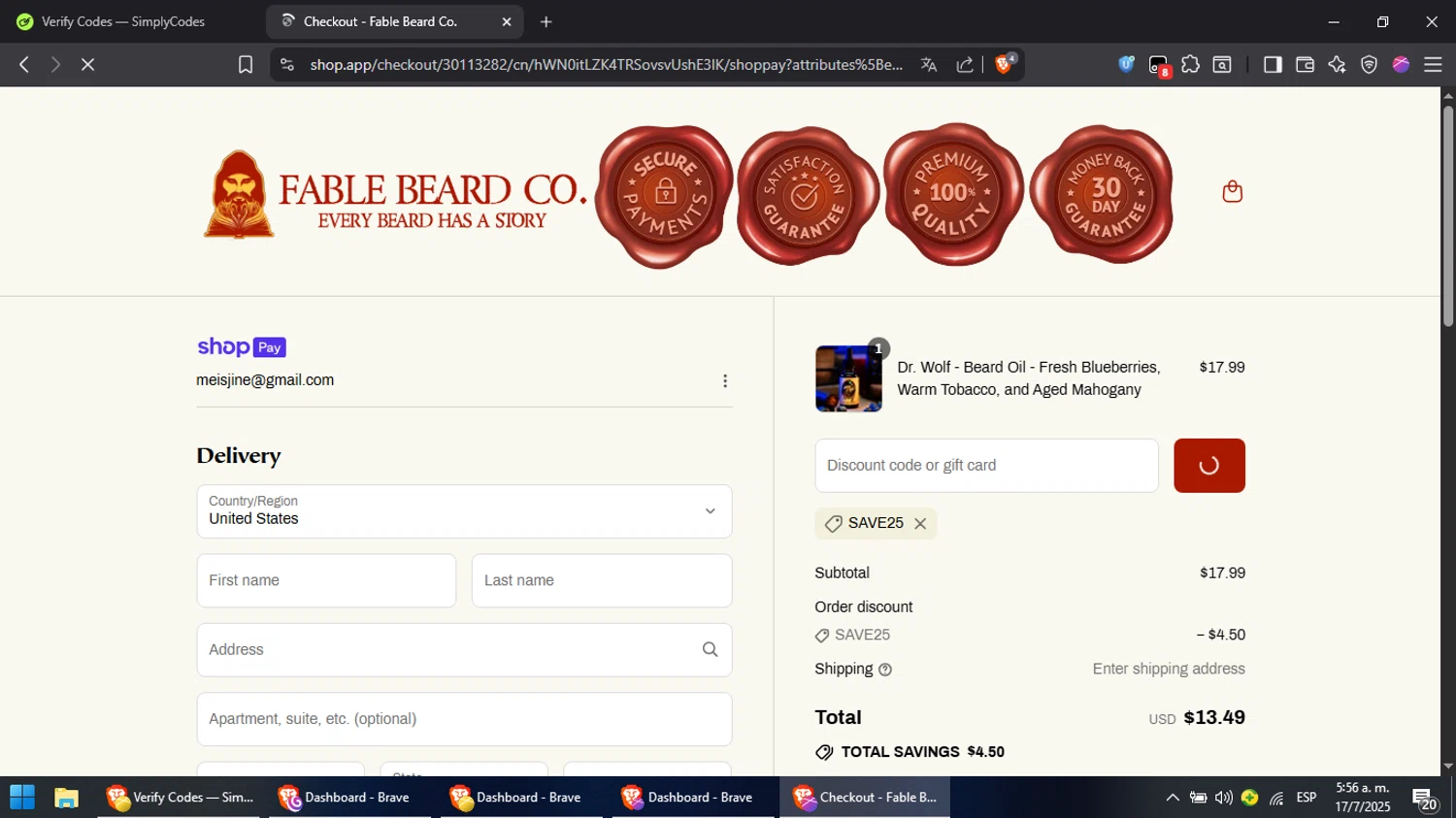
Task: Open the translate page icon
Action: coord(929,64)
